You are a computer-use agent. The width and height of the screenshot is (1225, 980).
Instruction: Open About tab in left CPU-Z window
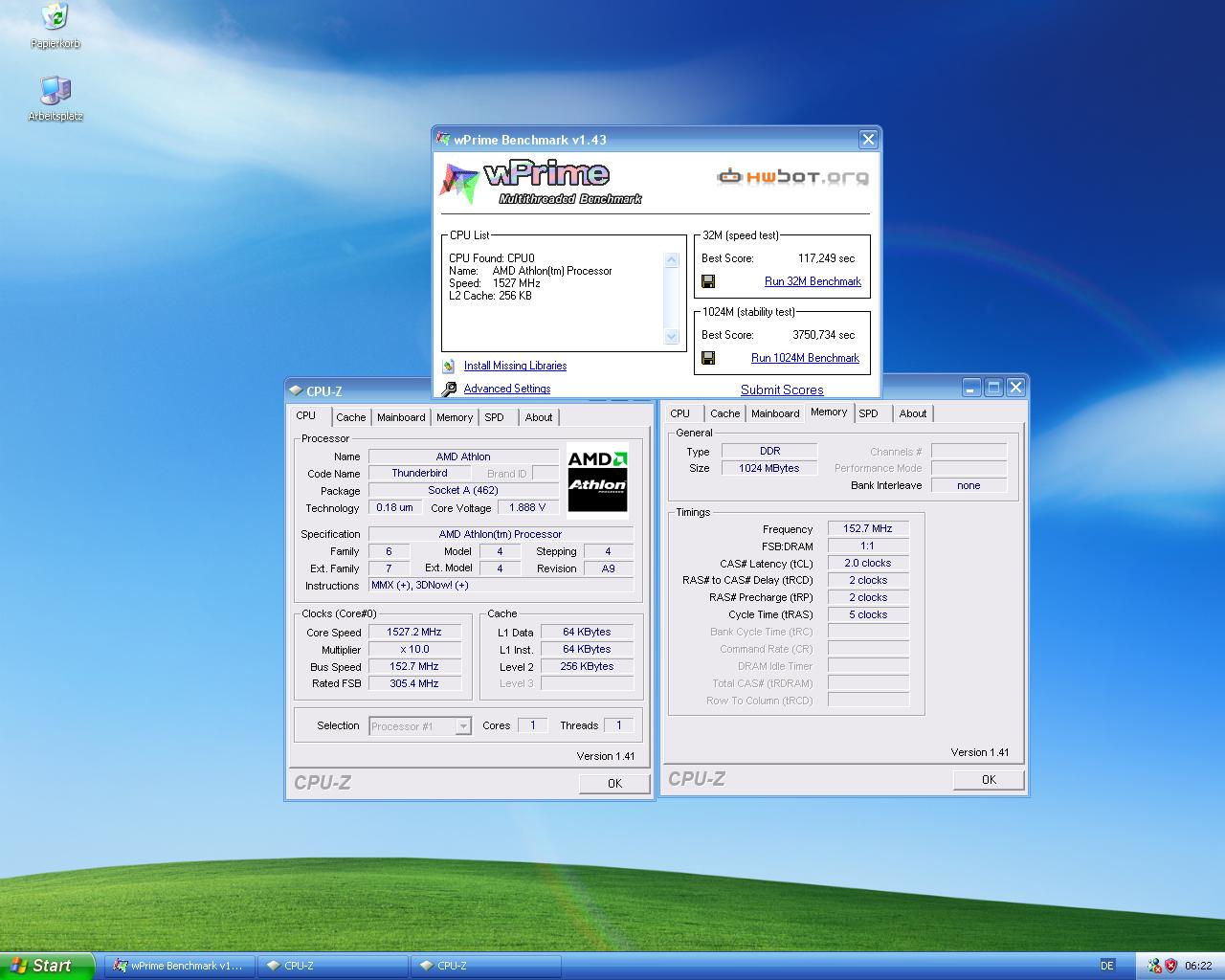(539, 417)
